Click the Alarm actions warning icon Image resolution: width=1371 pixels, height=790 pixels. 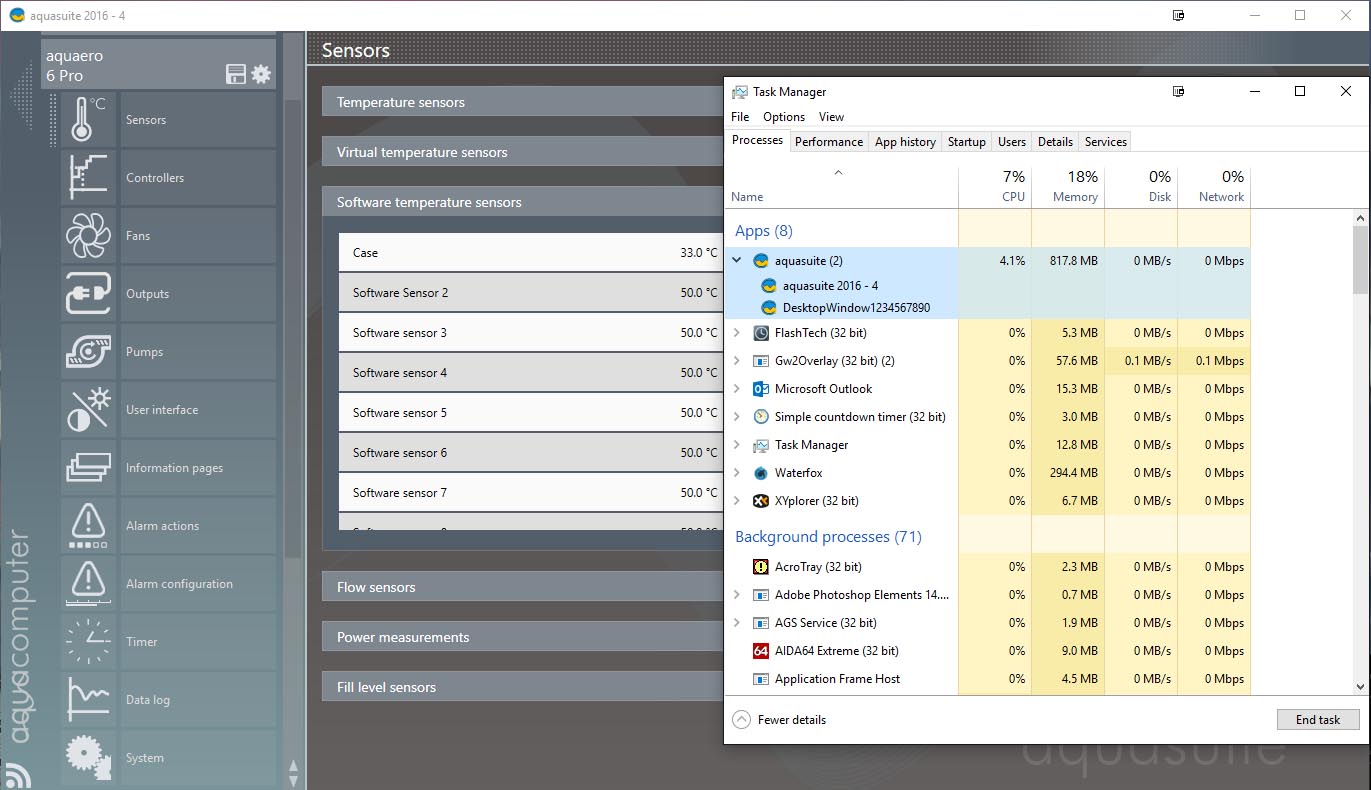[88, 526]
